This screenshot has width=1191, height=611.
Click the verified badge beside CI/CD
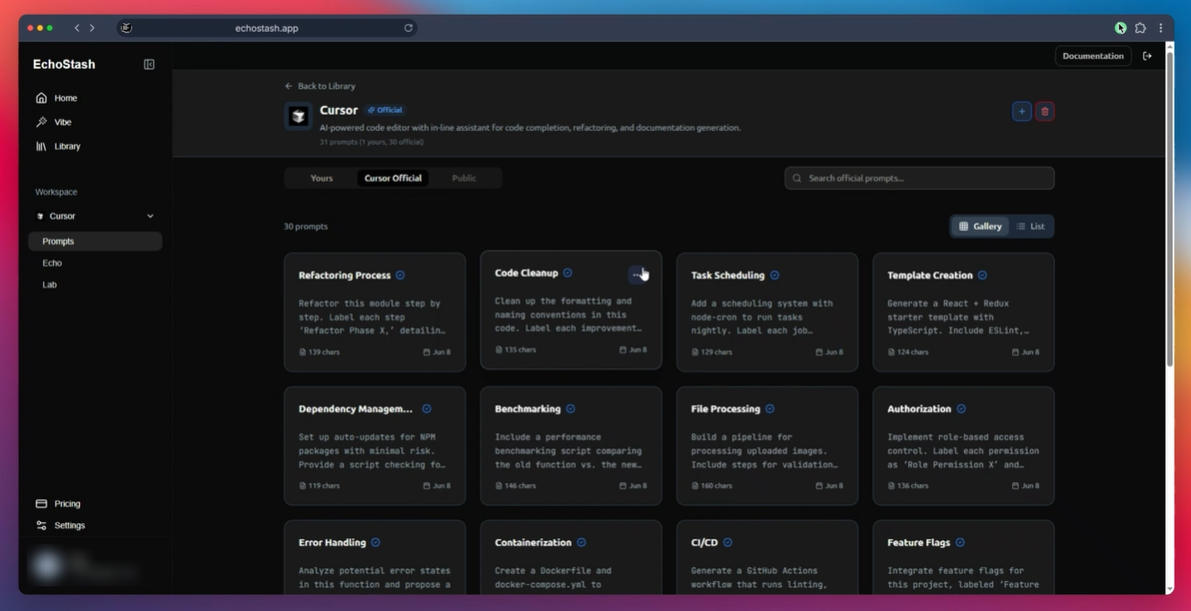point(727,543)
